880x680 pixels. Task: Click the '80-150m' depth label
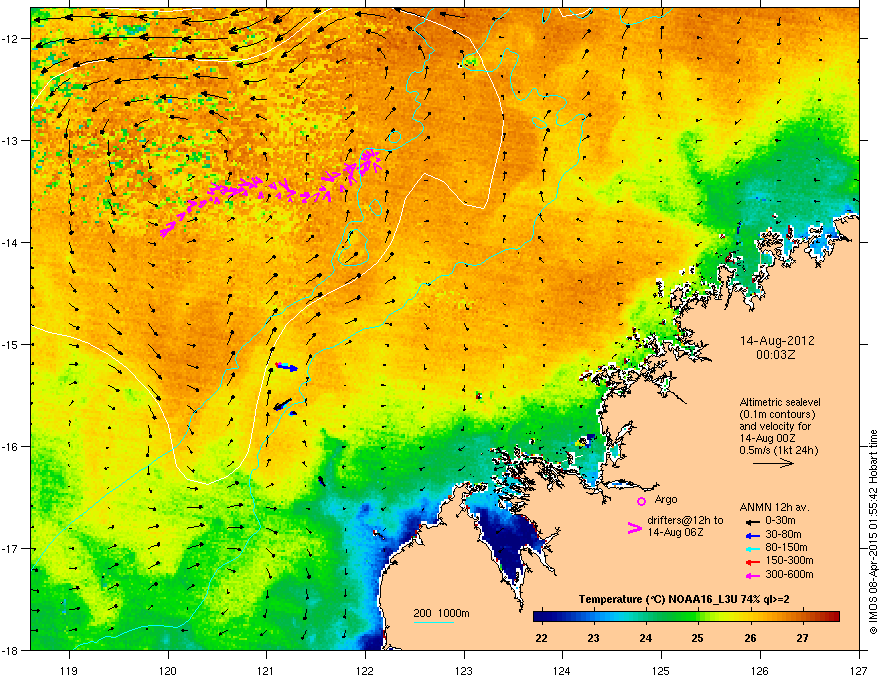click(x=786, y=547)
